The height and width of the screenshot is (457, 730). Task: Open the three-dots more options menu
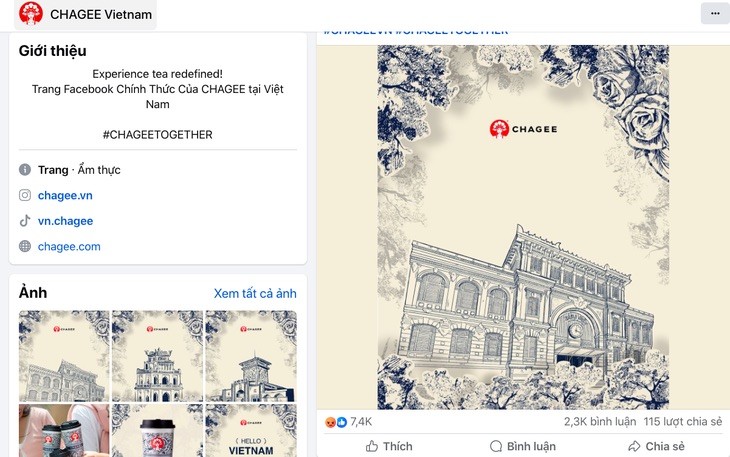715,13
